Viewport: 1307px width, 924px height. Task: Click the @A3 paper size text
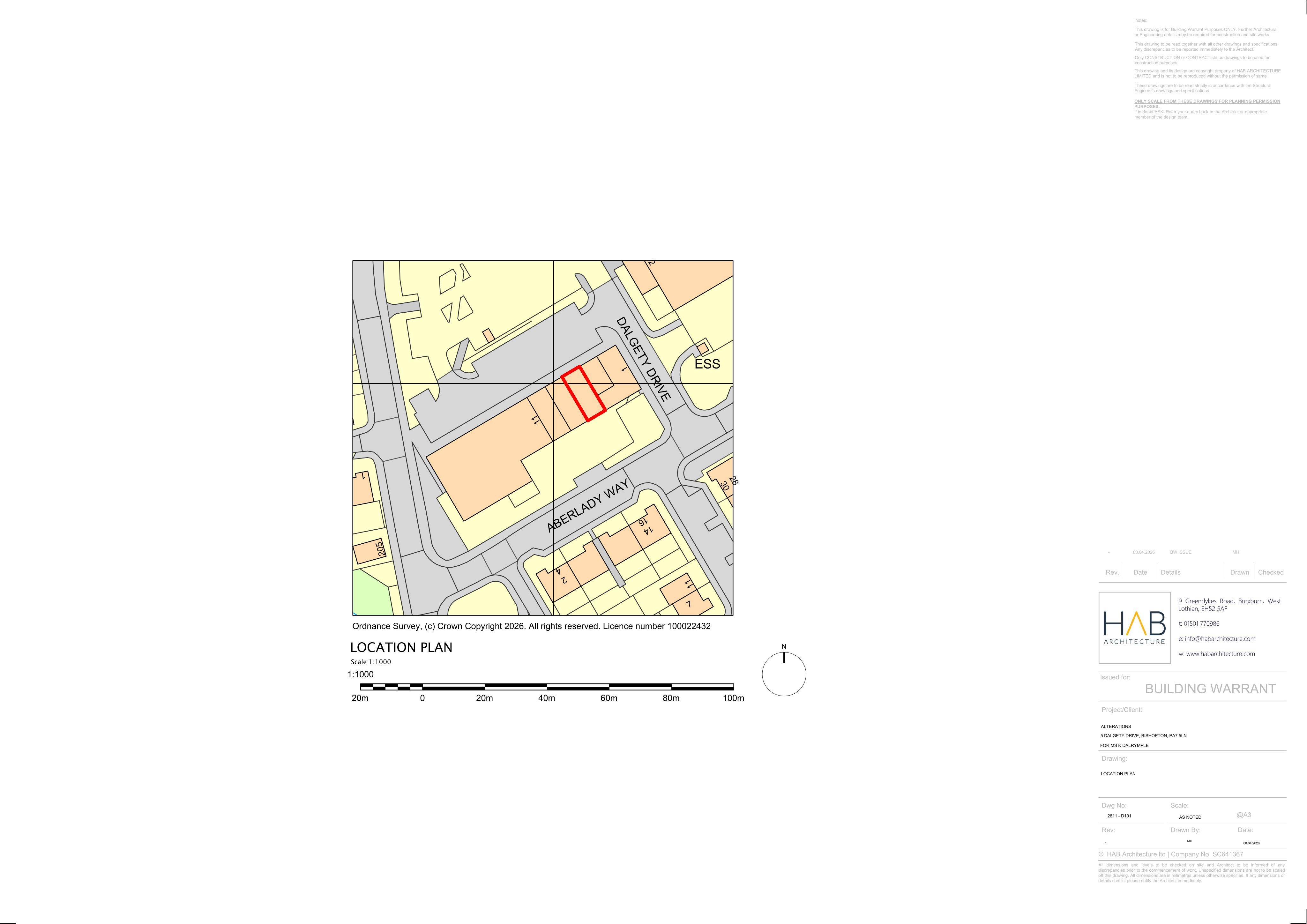pos(1243,815)
